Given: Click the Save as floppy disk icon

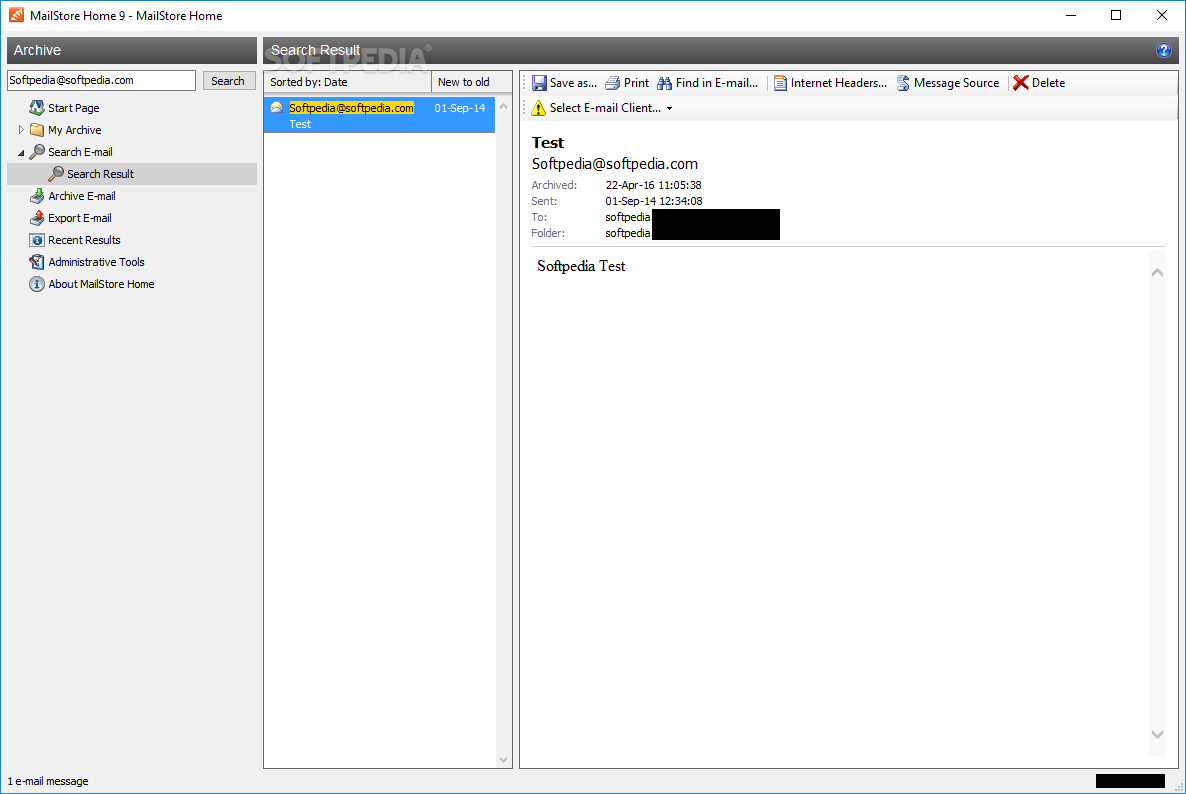Looking at the screenshot, I should coord(539,82).
